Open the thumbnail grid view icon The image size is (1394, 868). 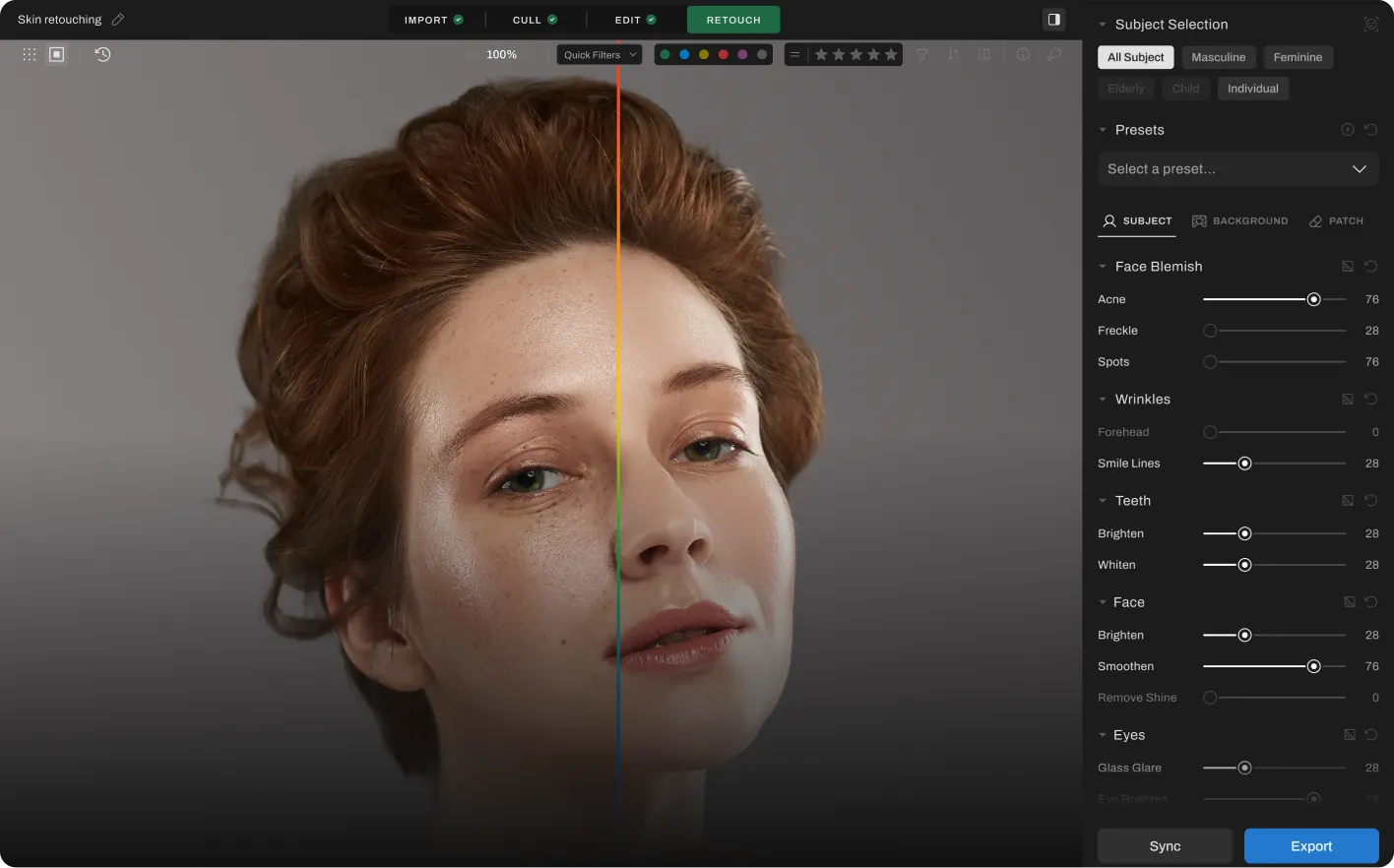(x=30, y=54)
